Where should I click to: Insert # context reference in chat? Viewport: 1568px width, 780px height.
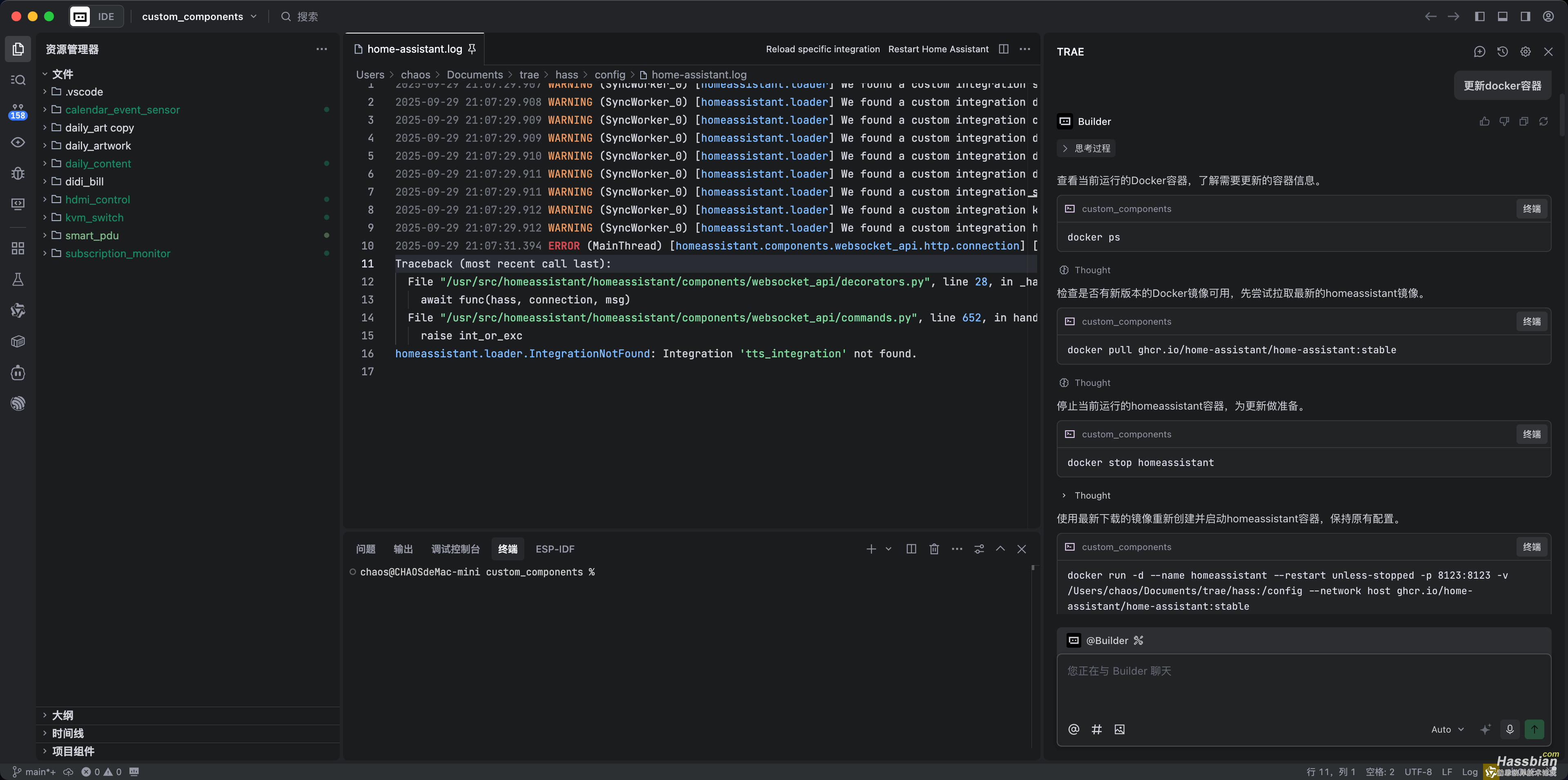1097,729
